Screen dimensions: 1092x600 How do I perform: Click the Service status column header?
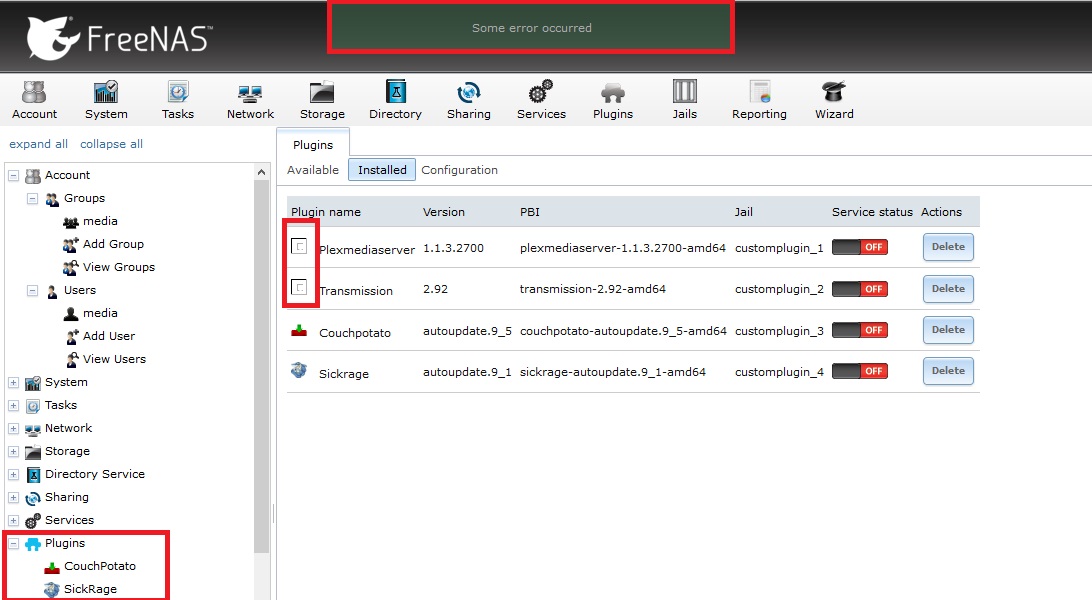tap(872, 212)
